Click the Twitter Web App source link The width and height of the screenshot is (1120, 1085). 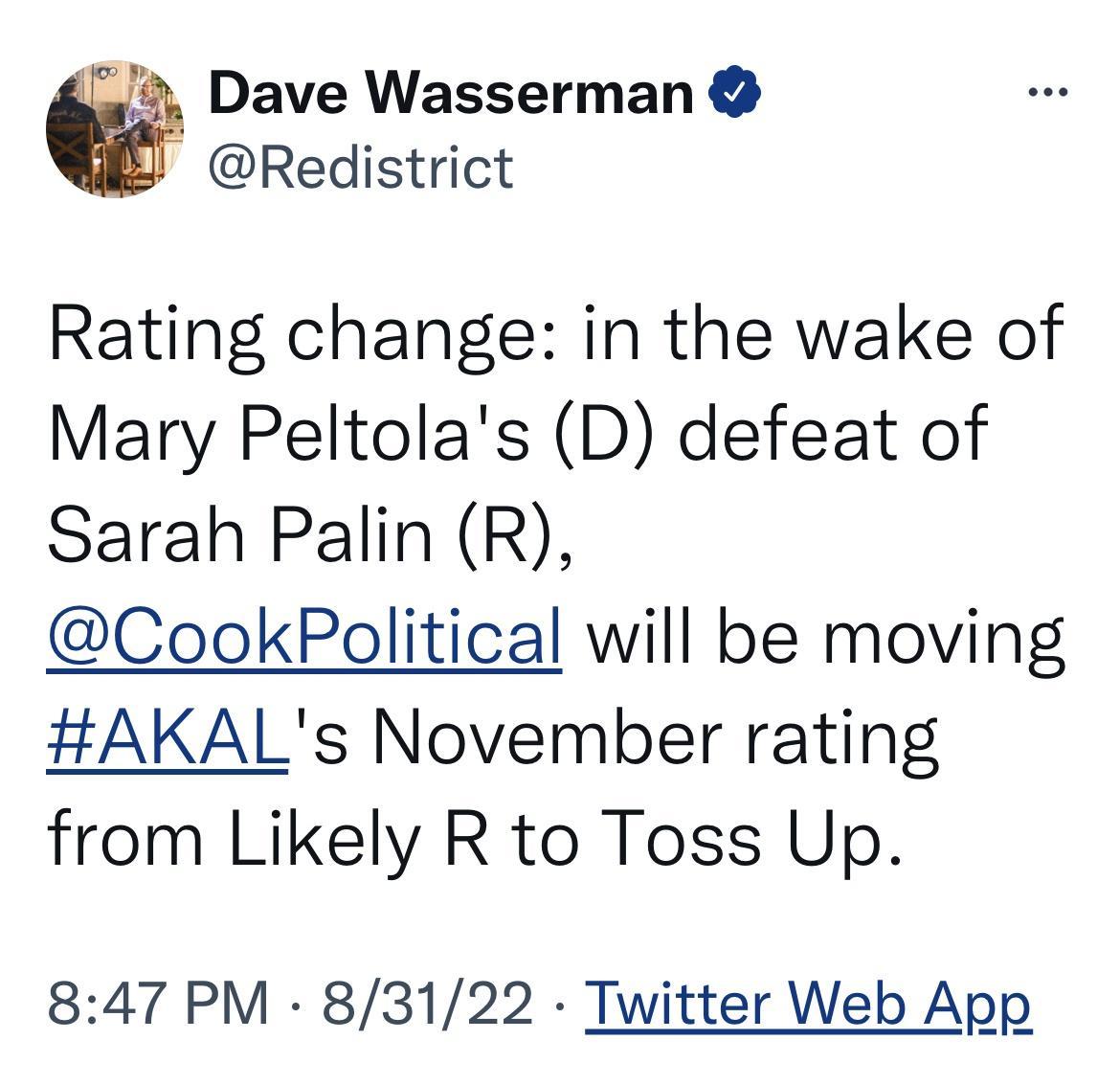tap(809, 1006)
